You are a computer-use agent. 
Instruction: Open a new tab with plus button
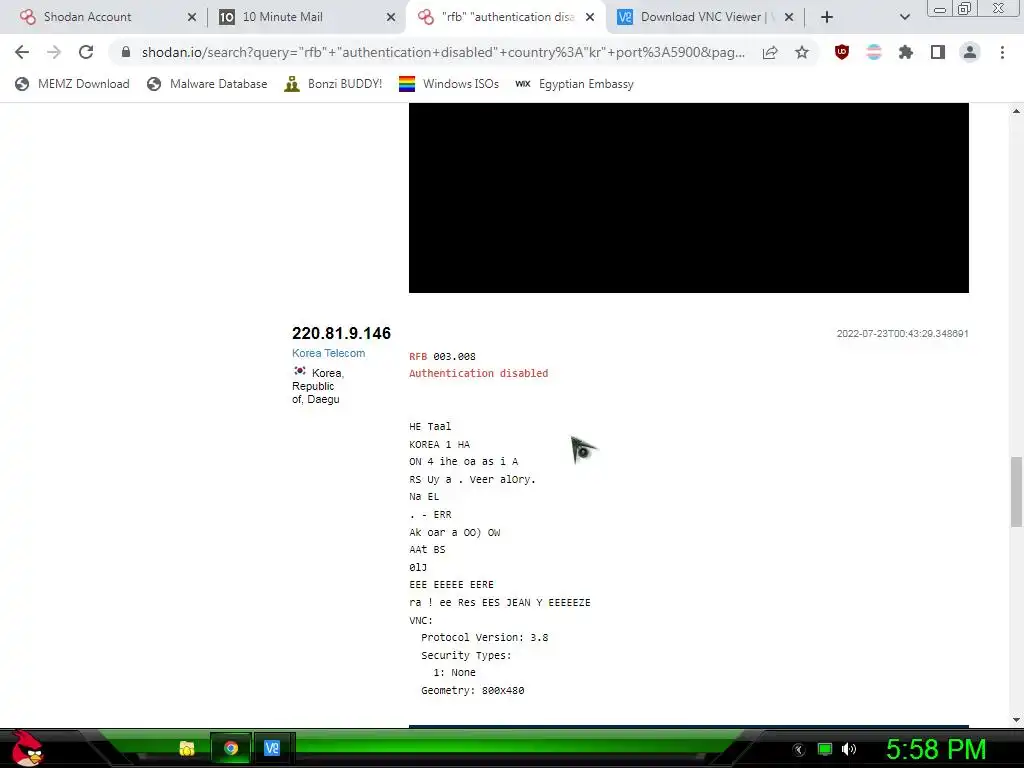coord(827,17)
